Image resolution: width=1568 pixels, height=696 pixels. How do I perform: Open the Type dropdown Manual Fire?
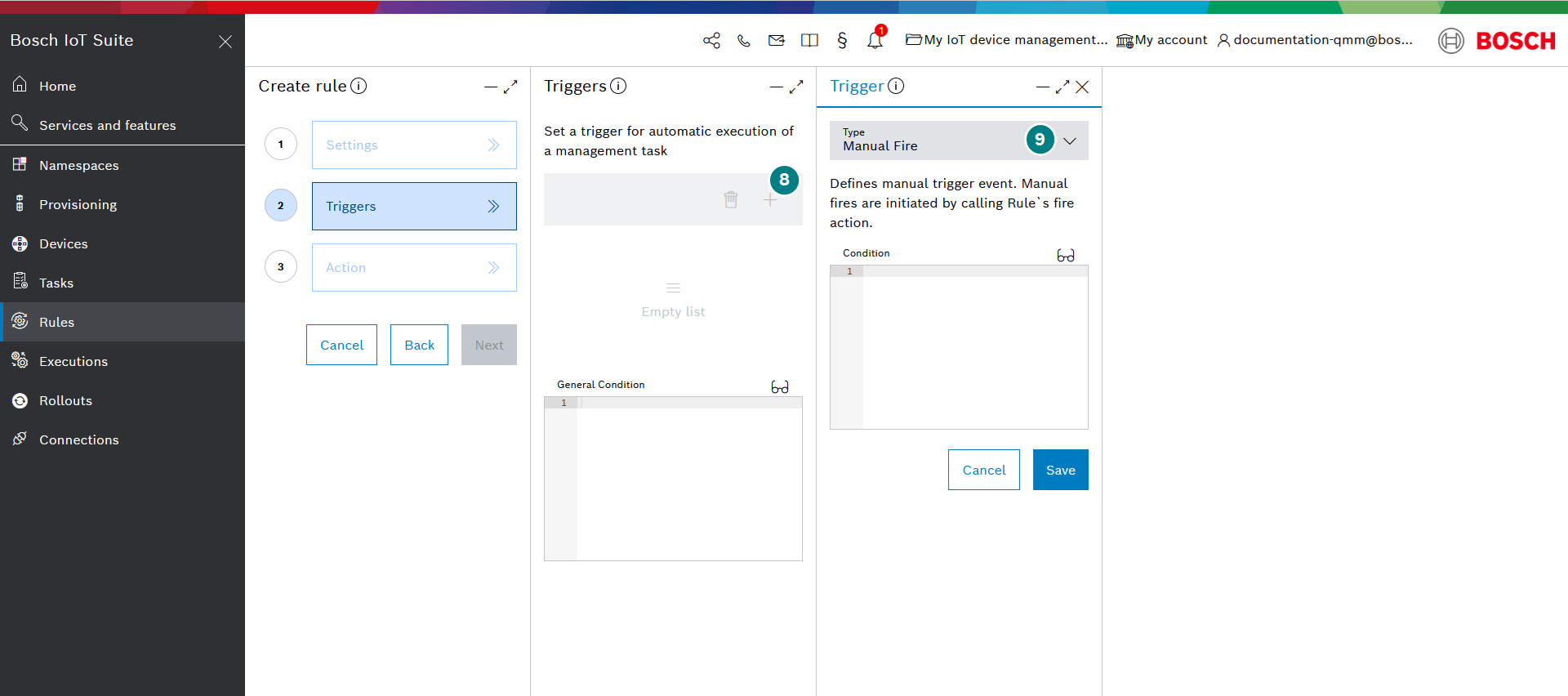(x=959, y=141)
